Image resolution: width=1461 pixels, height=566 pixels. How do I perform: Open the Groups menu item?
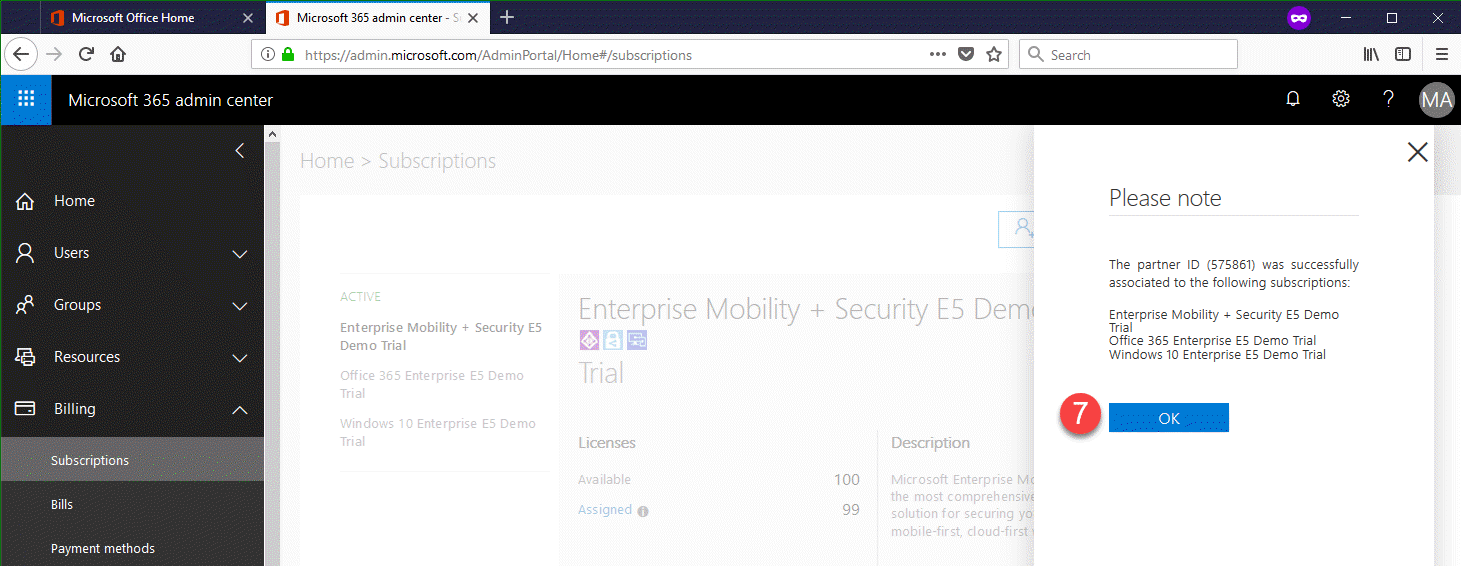coord(77,305)
